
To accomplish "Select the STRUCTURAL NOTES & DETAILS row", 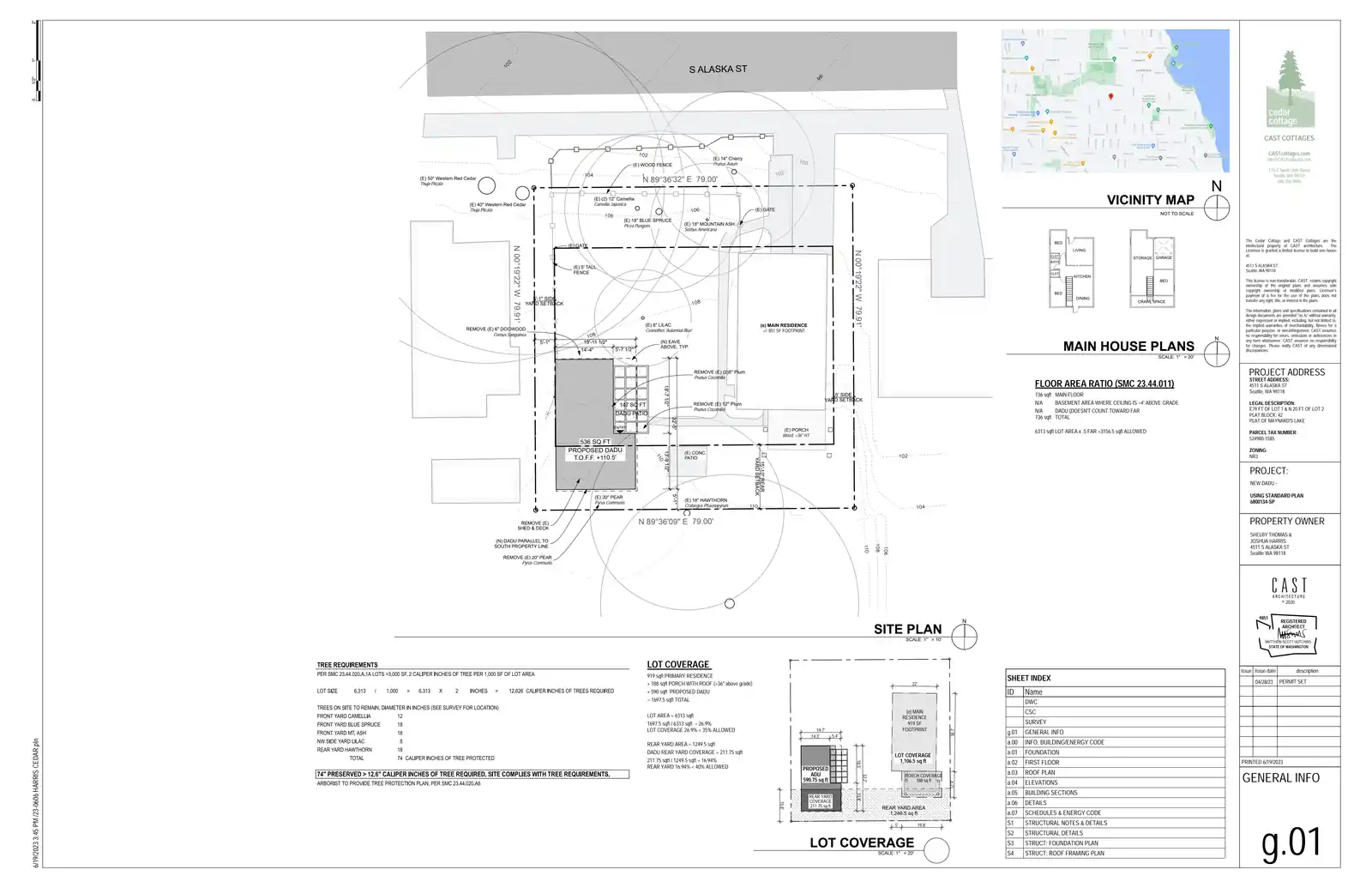I will click(1115, 823).
